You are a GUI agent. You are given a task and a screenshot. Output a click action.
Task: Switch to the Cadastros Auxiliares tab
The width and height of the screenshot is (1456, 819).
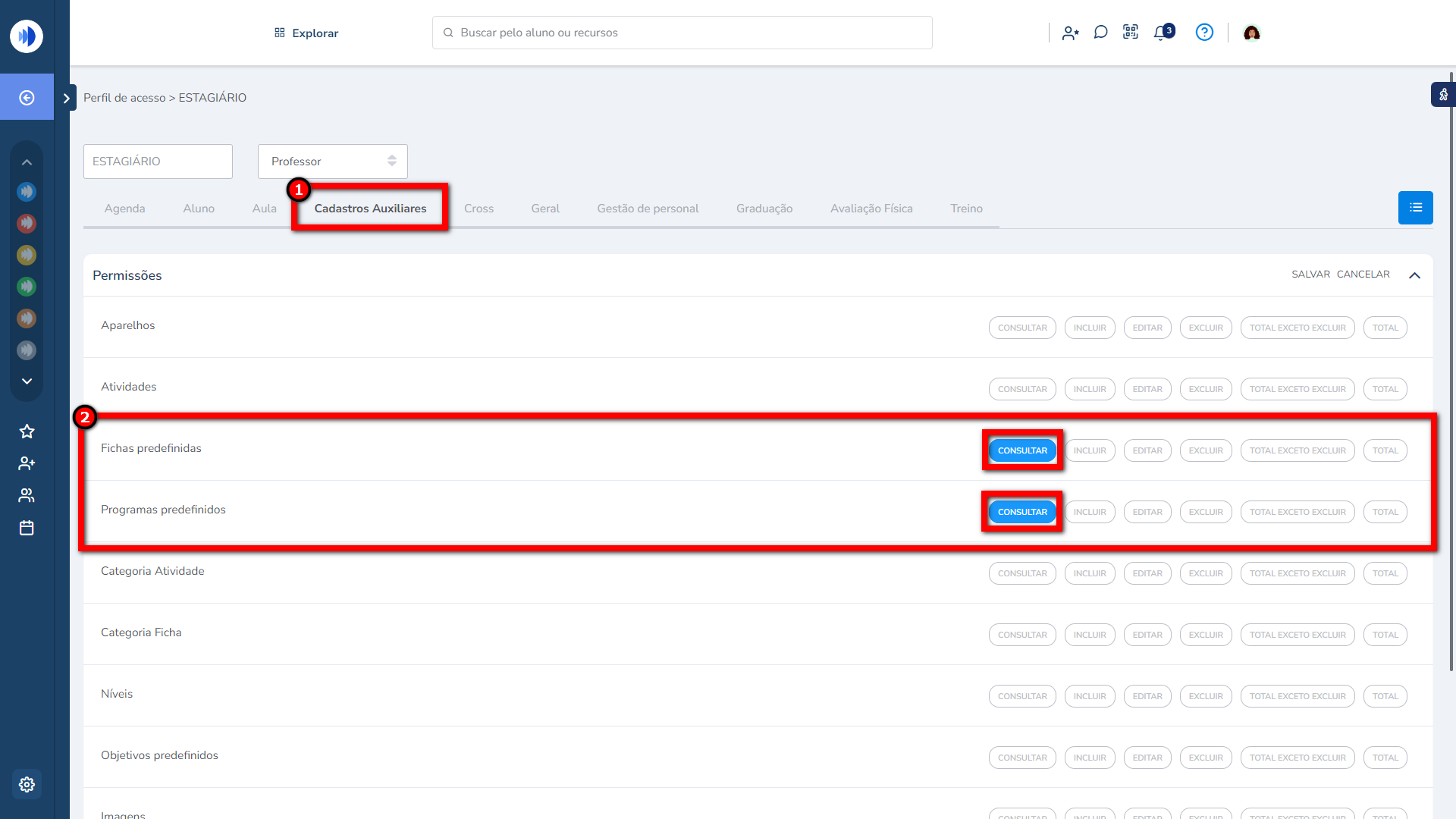coord(370,209)
